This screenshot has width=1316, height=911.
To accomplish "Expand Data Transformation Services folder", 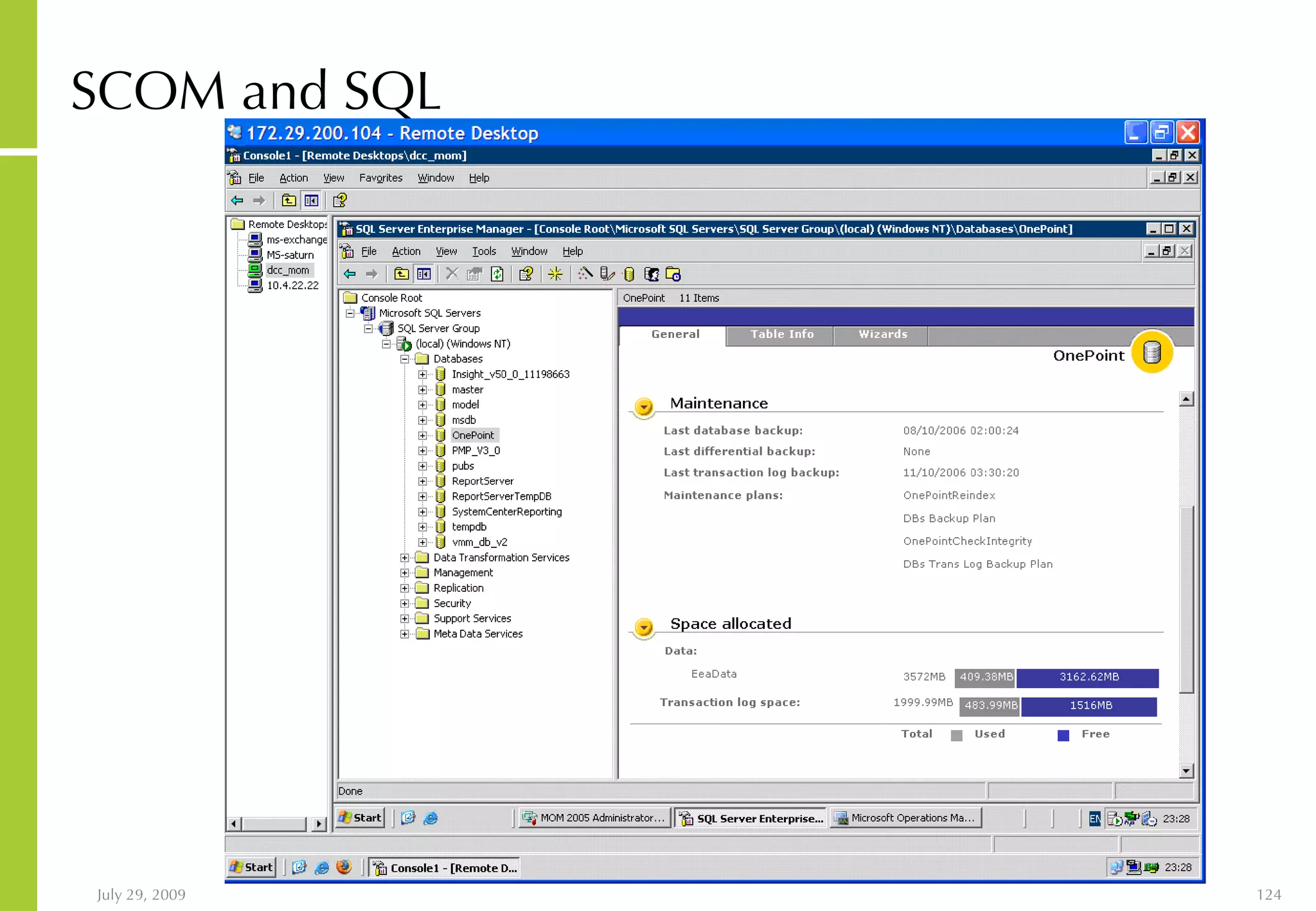I will click(x=404, y=558).
